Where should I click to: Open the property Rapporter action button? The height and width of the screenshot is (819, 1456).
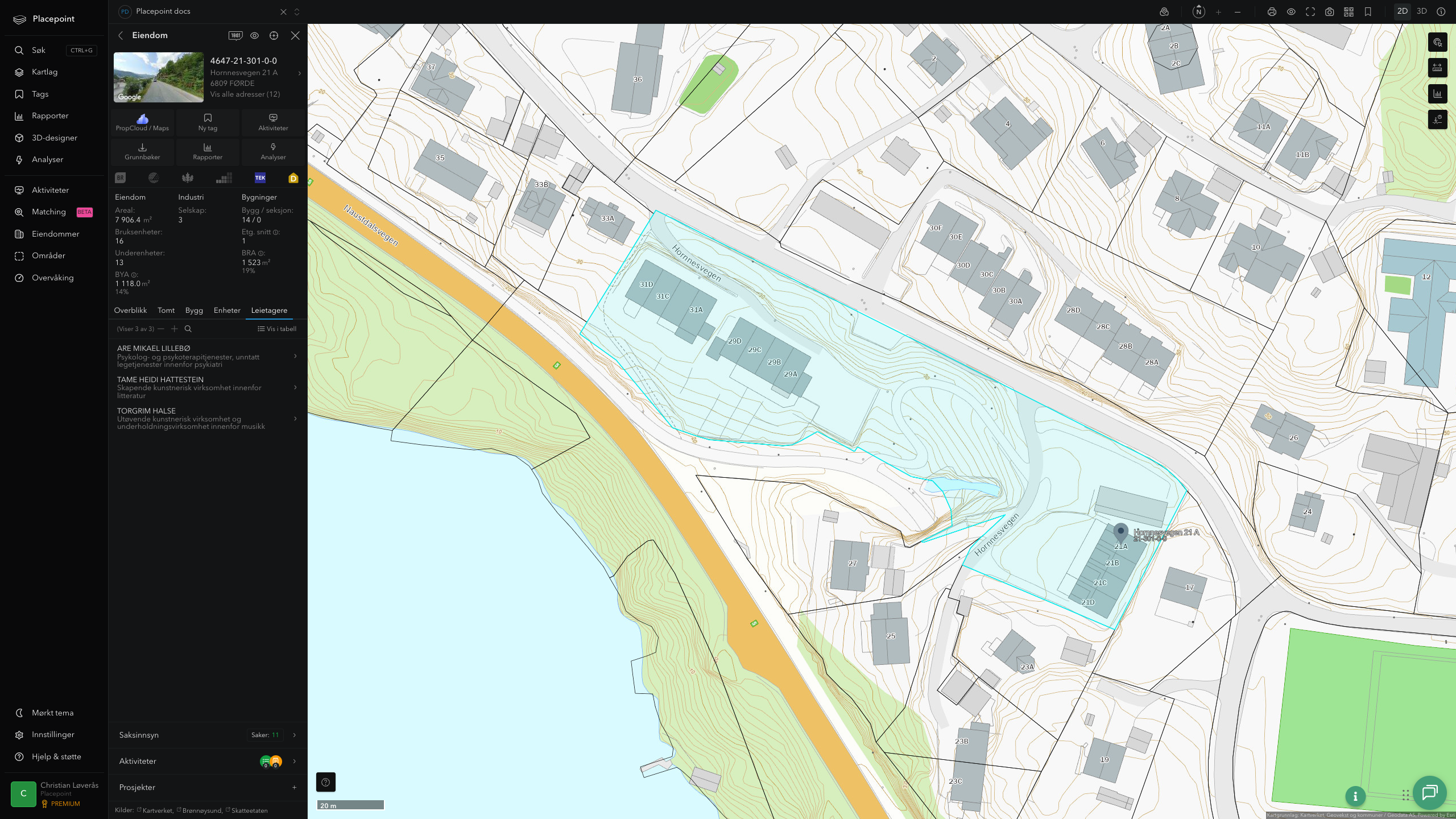pyautogui.click(x=208, y=151)
